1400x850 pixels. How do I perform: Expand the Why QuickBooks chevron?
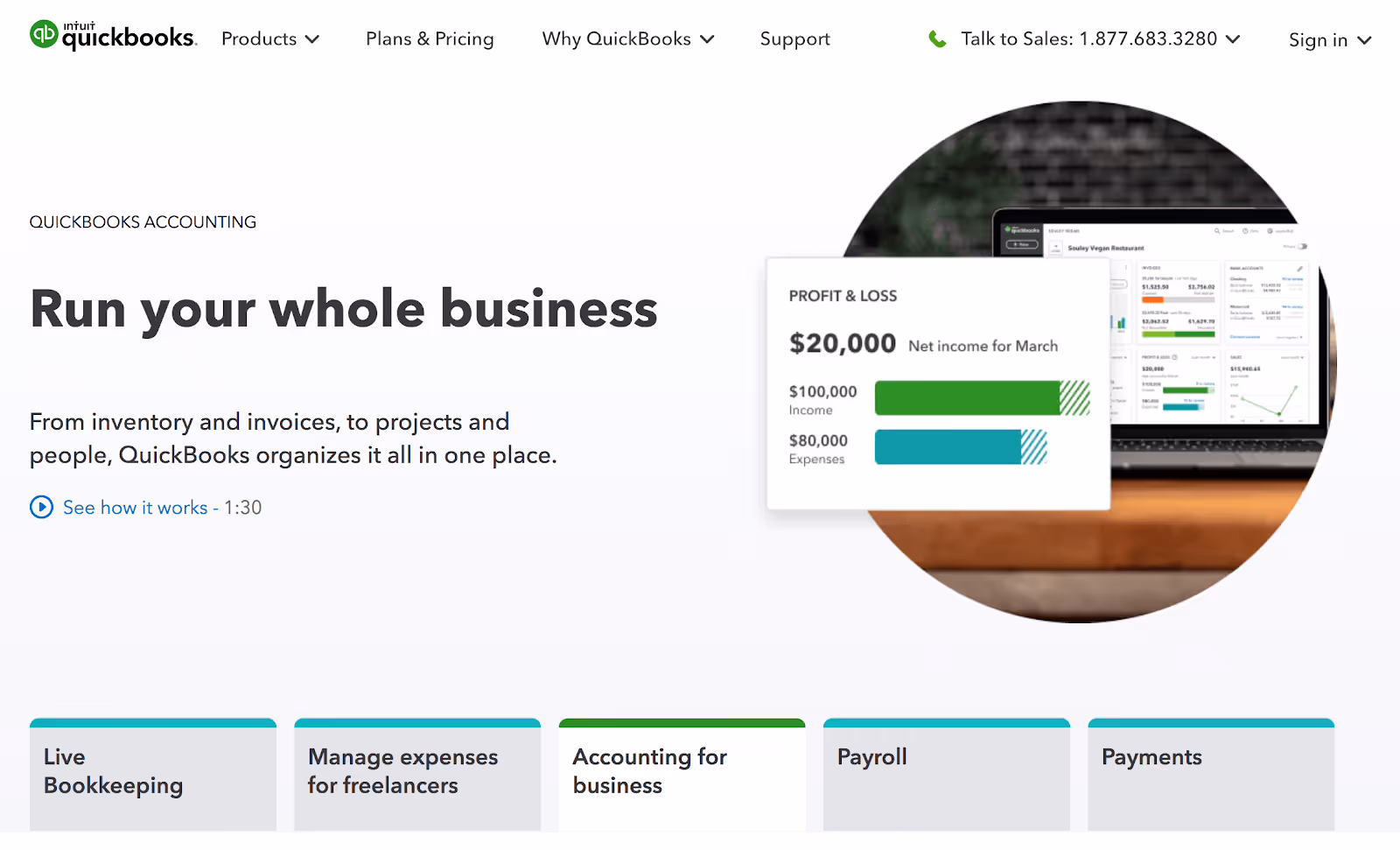click(707, 39)
